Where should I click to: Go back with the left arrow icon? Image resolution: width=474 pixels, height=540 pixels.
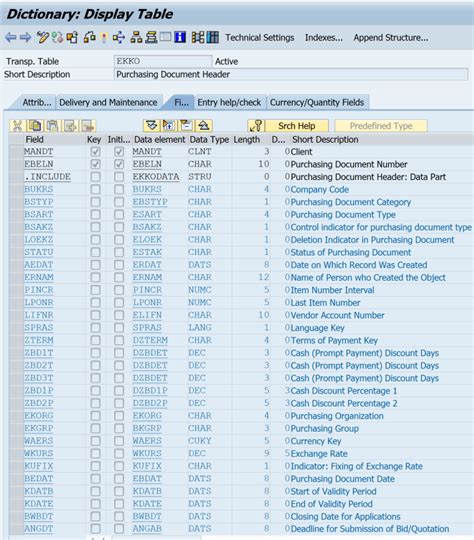coord(11,37)
